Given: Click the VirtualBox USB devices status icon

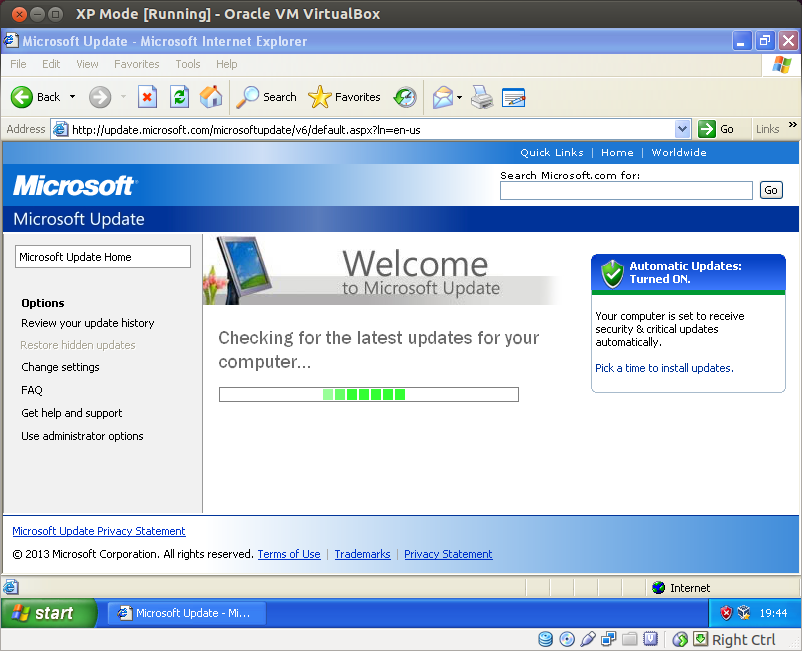Looking at the screenshot, I should tap(588, 639).
